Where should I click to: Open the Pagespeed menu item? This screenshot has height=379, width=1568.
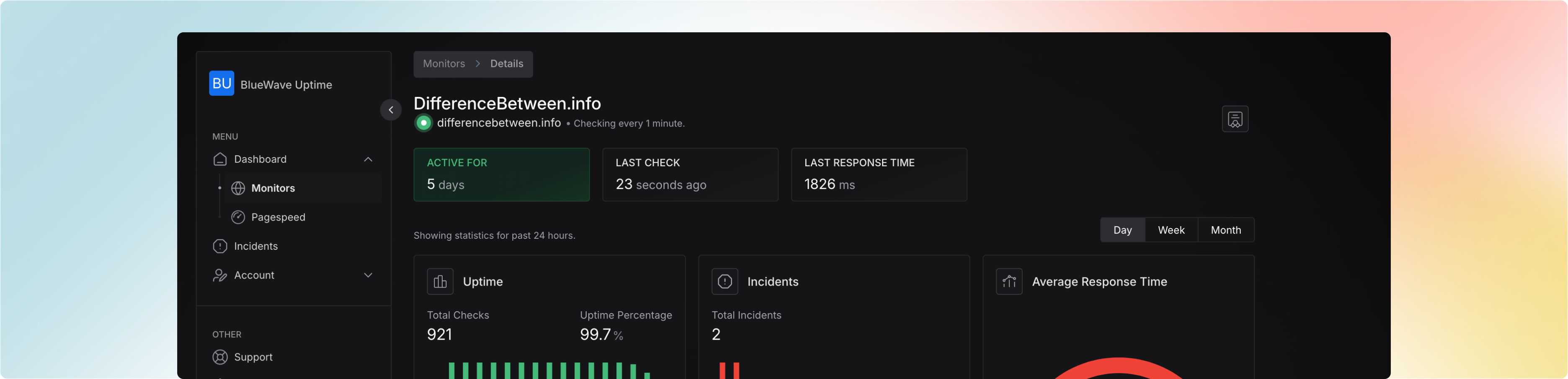click(x=278, y=218)
